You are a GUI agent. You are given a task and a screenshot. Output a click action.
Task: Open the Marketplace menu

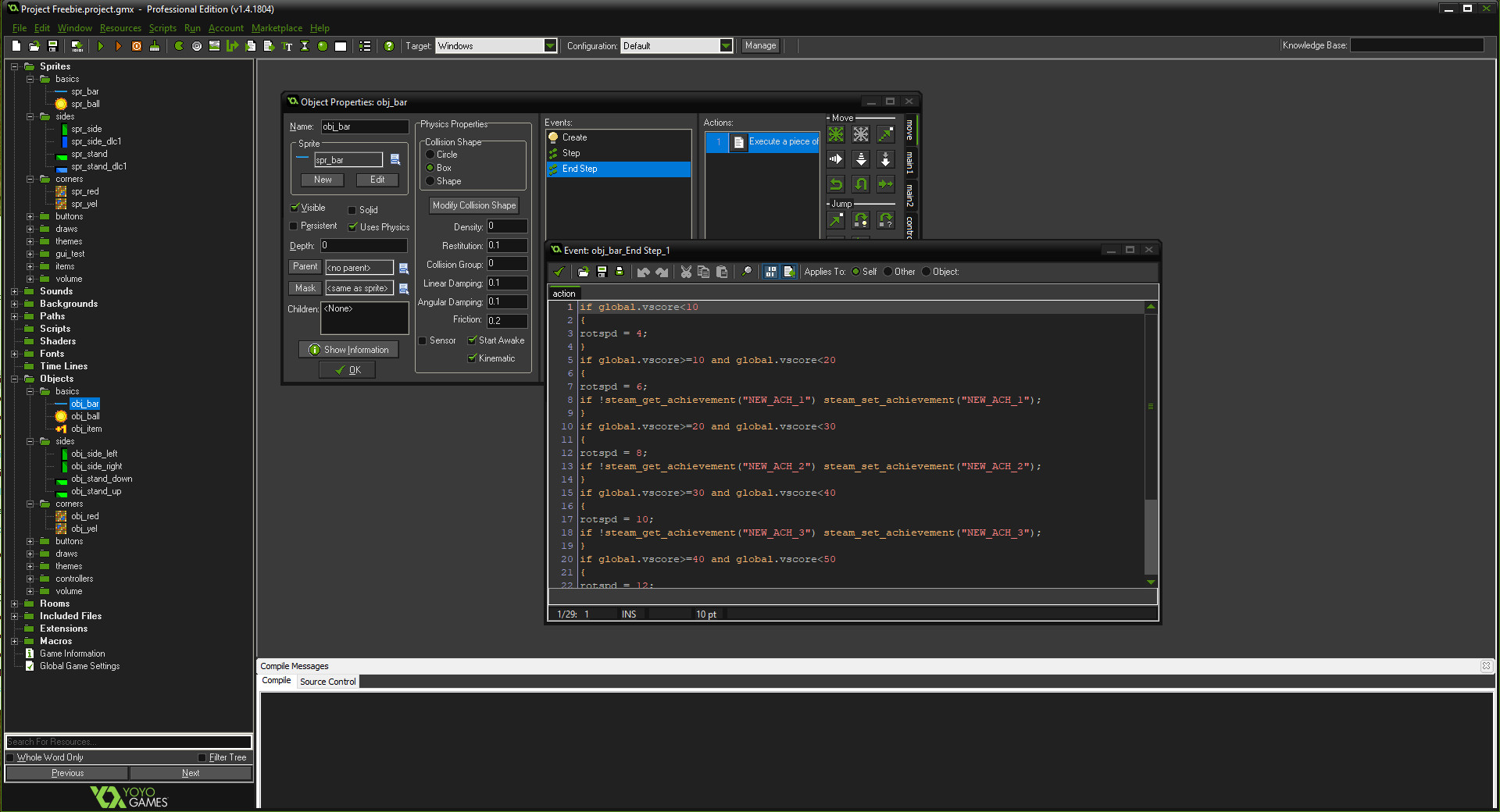click(277, 27)
